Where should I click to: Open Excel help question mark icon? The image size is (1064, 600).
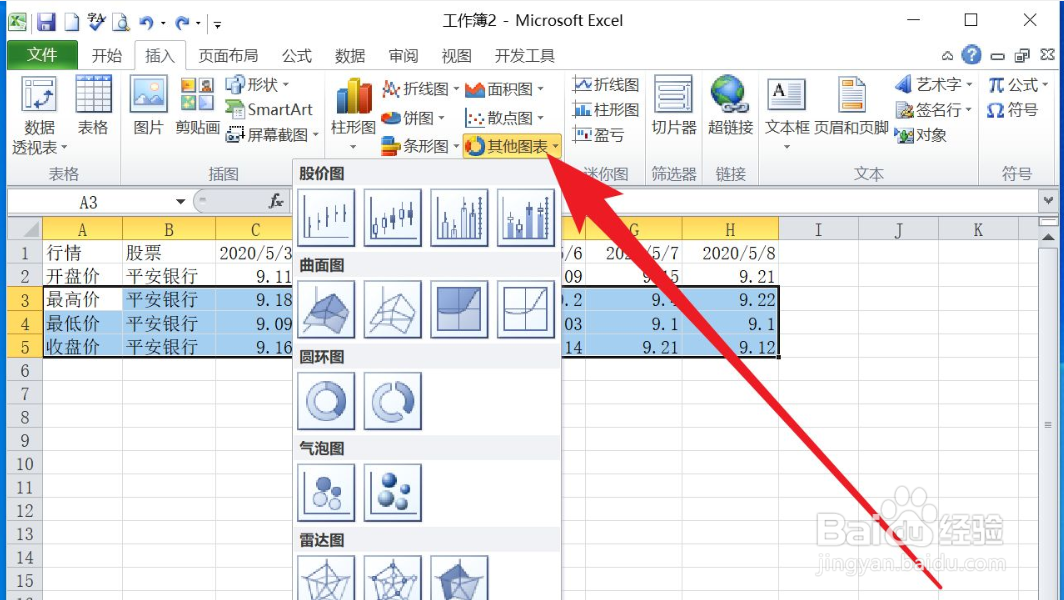[x=972, y=54]
